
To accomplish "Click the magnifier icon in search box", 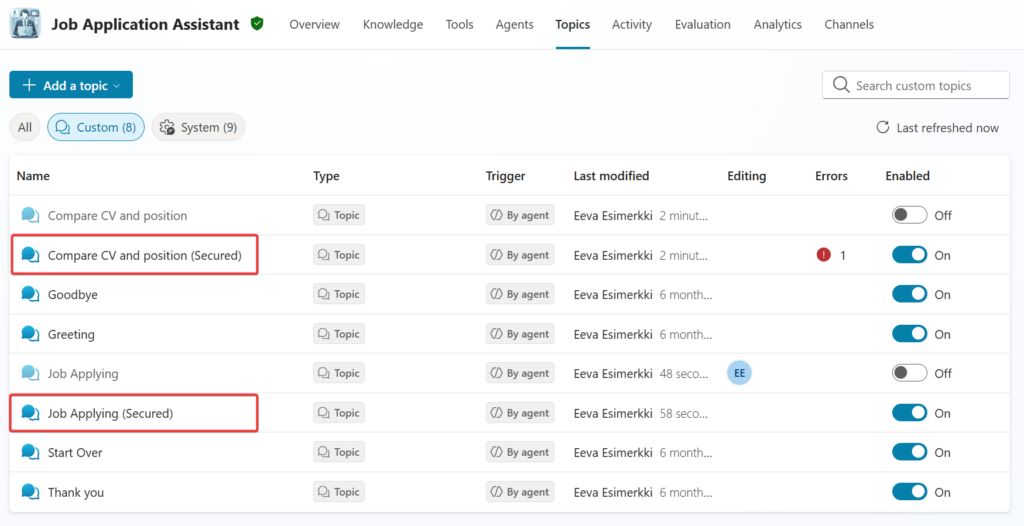I will (842, 86).
